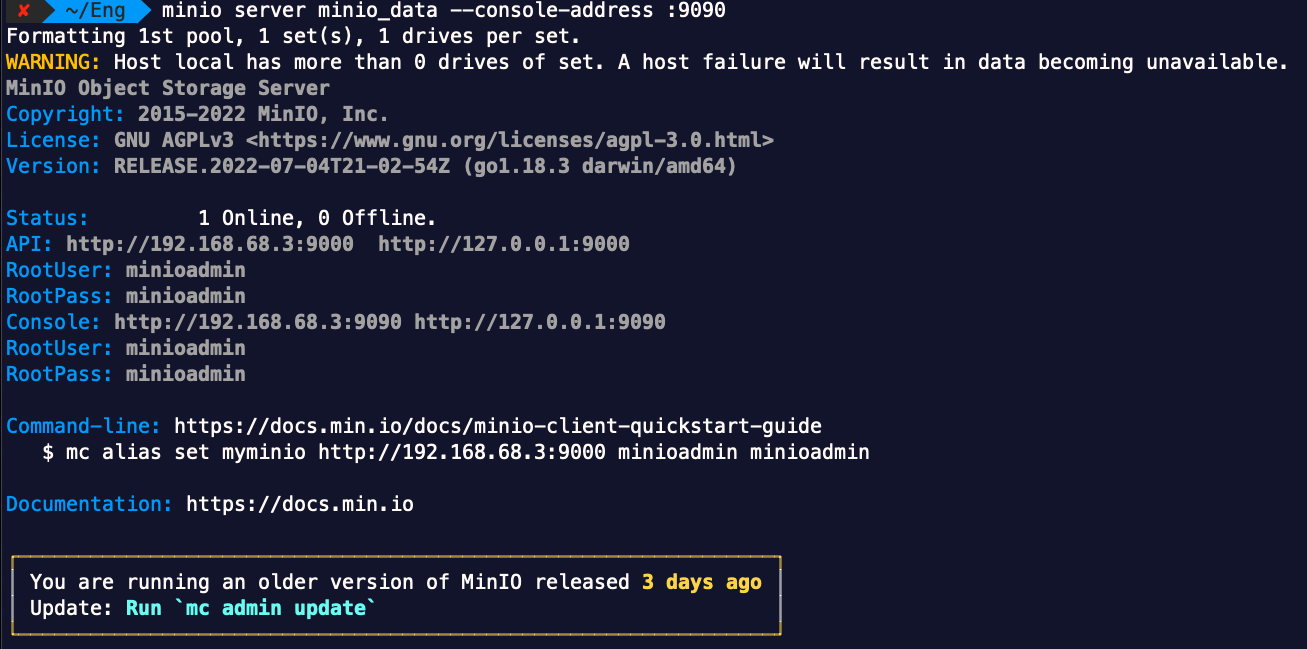
Task: Click the typed 'minio server minio_data' command
Action: (444, 11)
